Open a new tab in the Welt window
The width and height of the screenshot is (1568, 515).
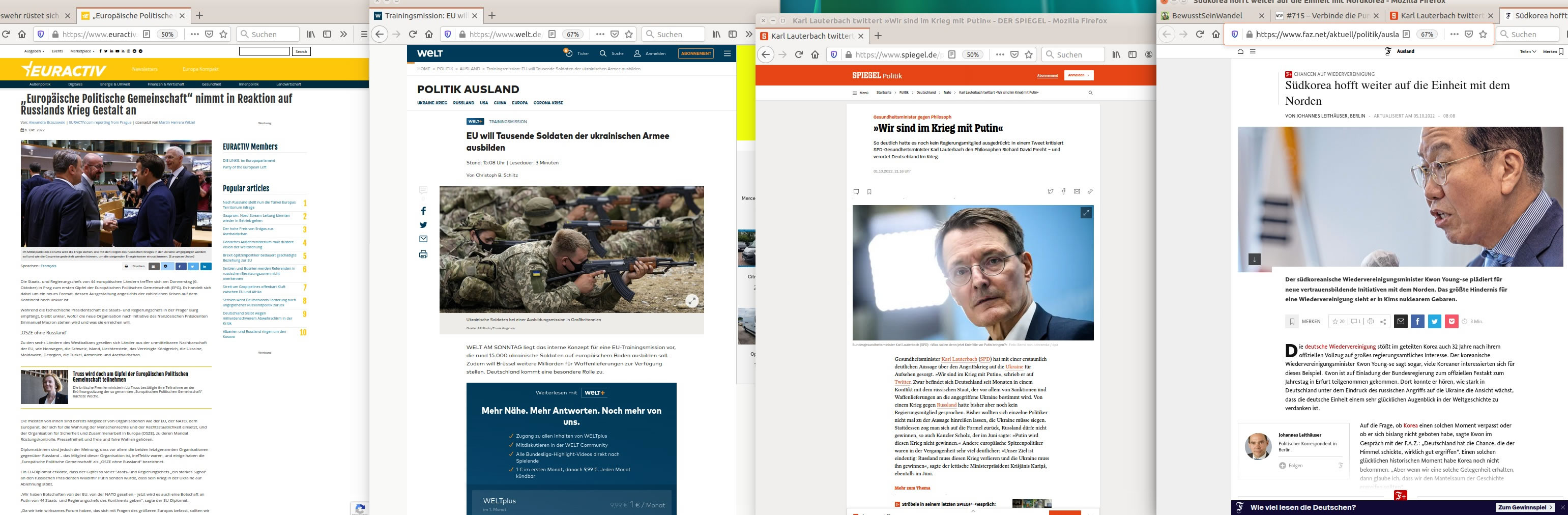(492, 15)
